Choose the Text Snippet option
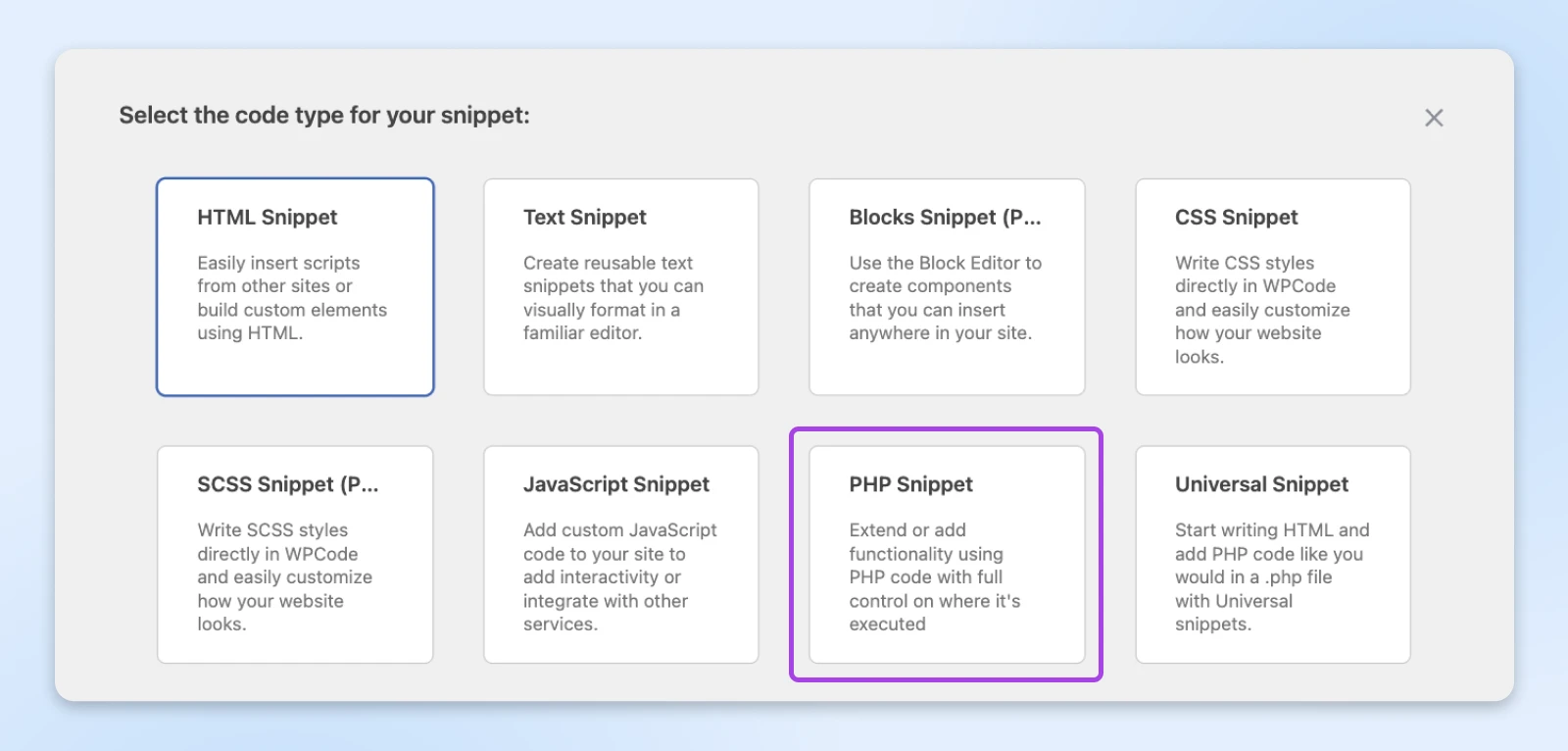Image resolution: width=1568 pixels, height=751 pixels. pyautogui.click(x=620, y=286)
